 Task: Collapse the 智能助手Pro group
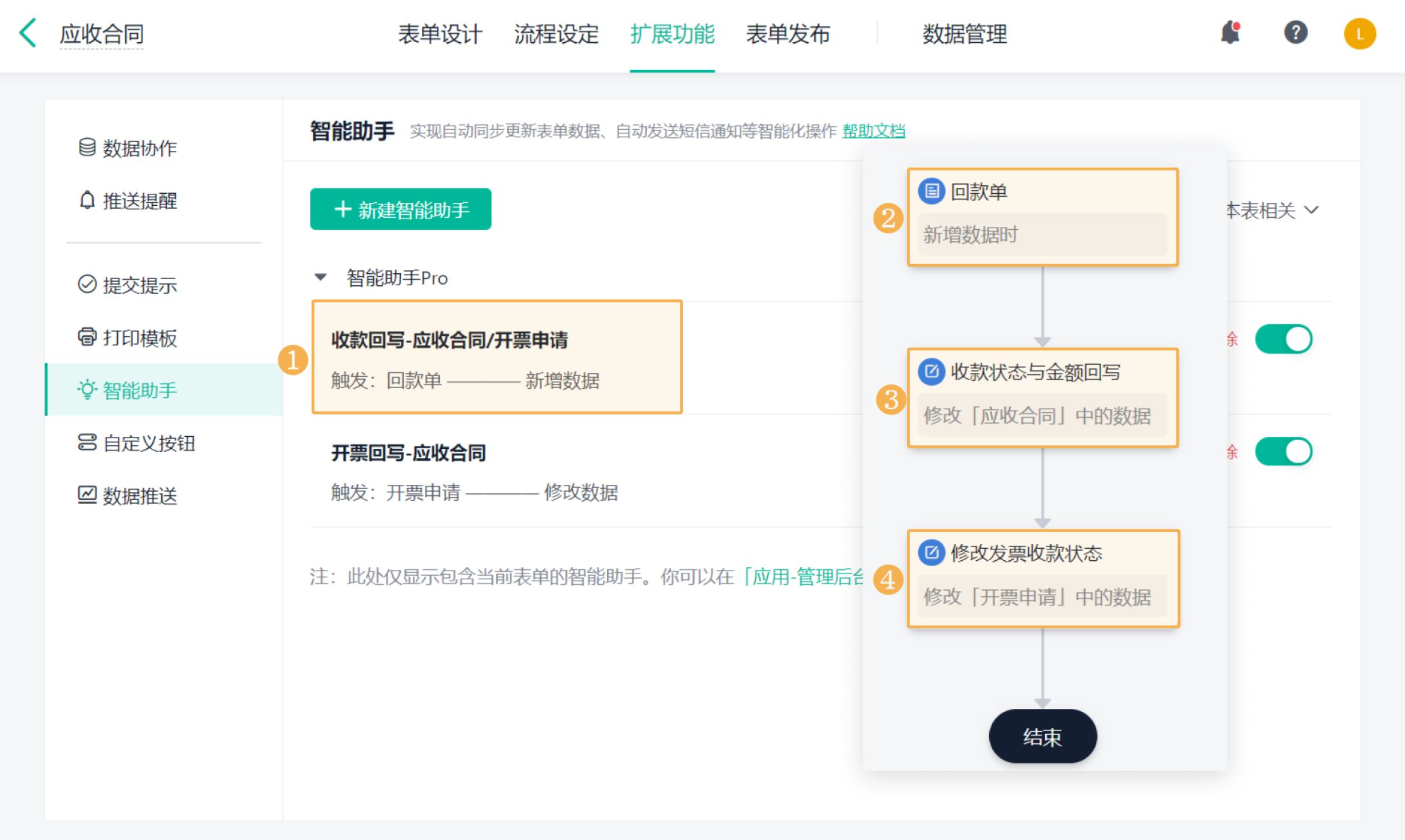click(321, 277)
